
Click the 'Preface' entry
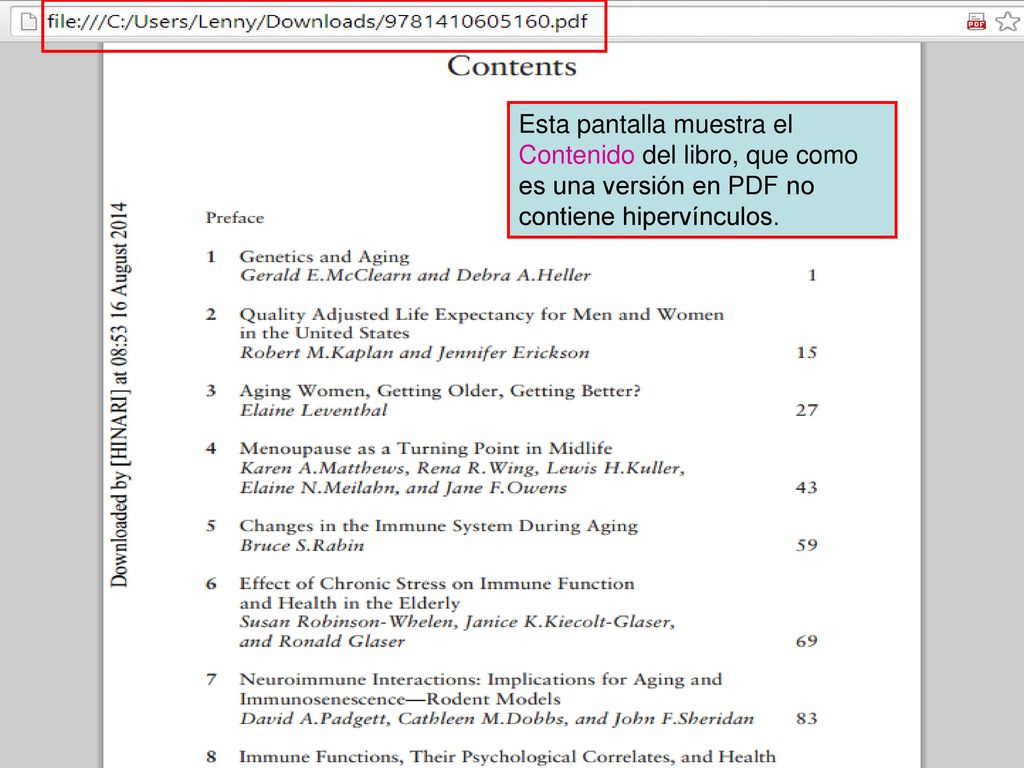235,218
